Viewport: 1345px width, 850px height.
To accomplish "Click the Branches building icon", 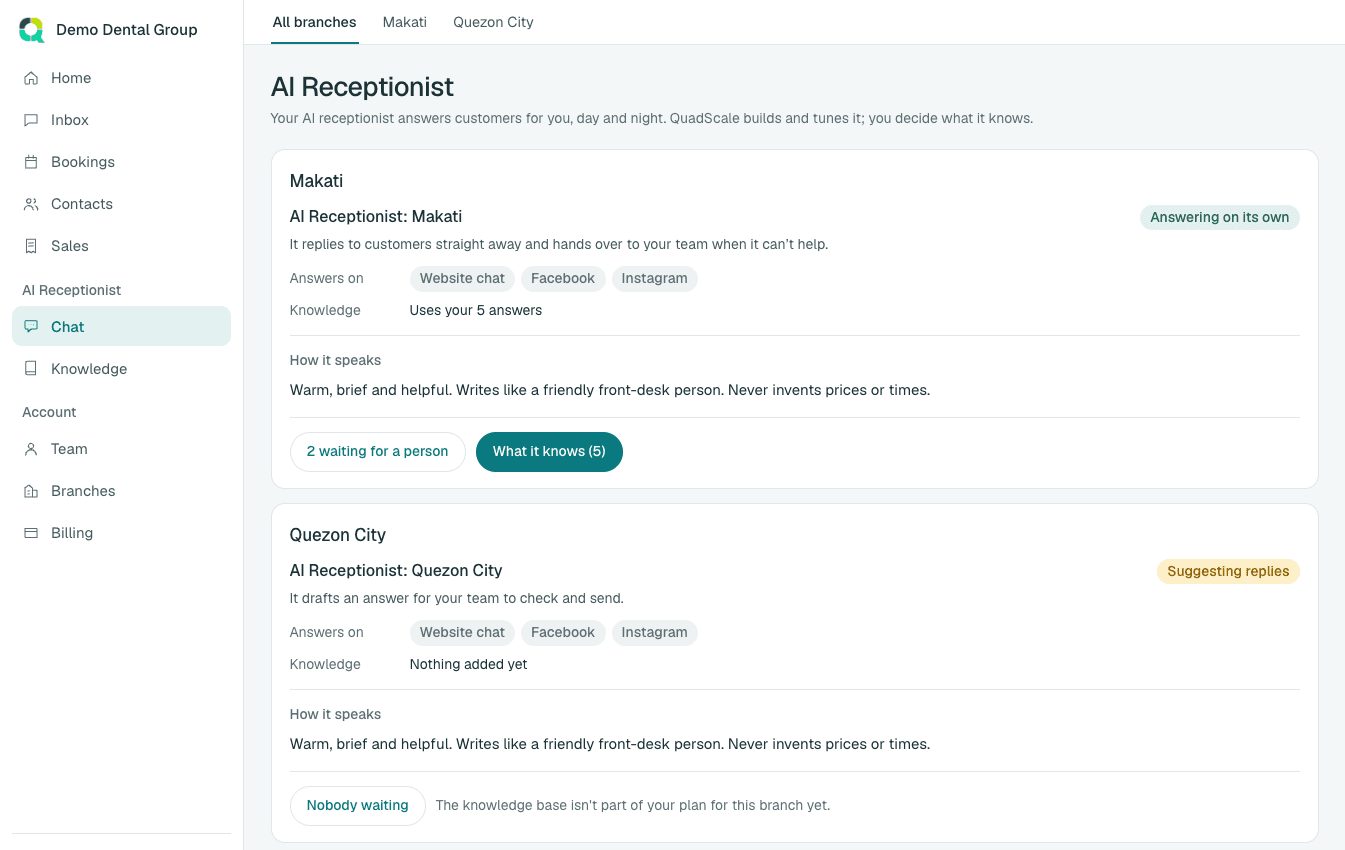I will point(31,491).
